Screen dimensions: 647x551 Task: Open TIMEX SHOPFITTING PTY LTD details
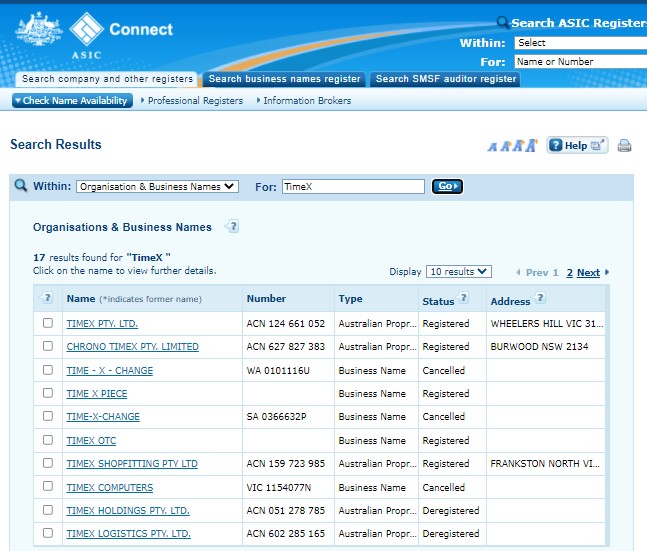pyautogui.click(x=132, y=464)
